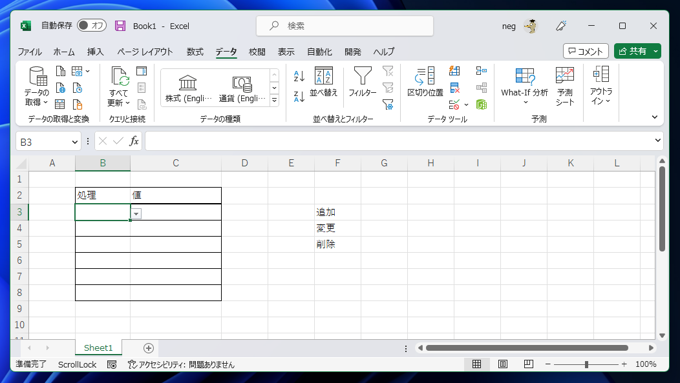Switch to Page Break Preview view

pyautogui.click(x=528, y=364)
